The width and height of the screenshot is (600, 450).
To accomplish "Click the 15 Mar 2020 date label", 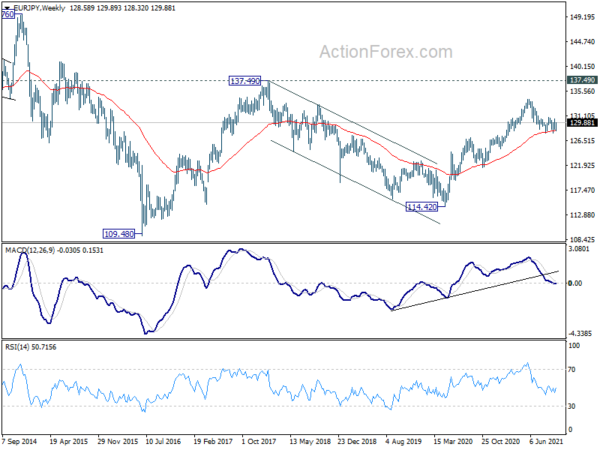I will [453, 441].
